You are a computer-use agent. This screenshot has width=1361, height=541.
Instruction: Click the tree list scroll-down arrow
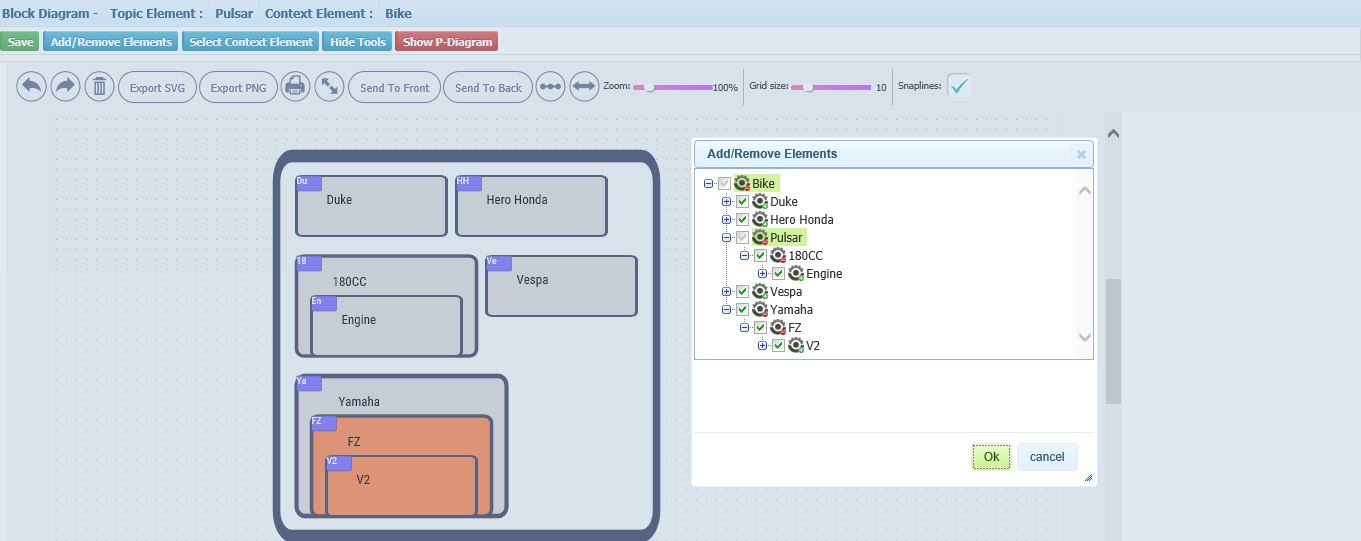1084,337
